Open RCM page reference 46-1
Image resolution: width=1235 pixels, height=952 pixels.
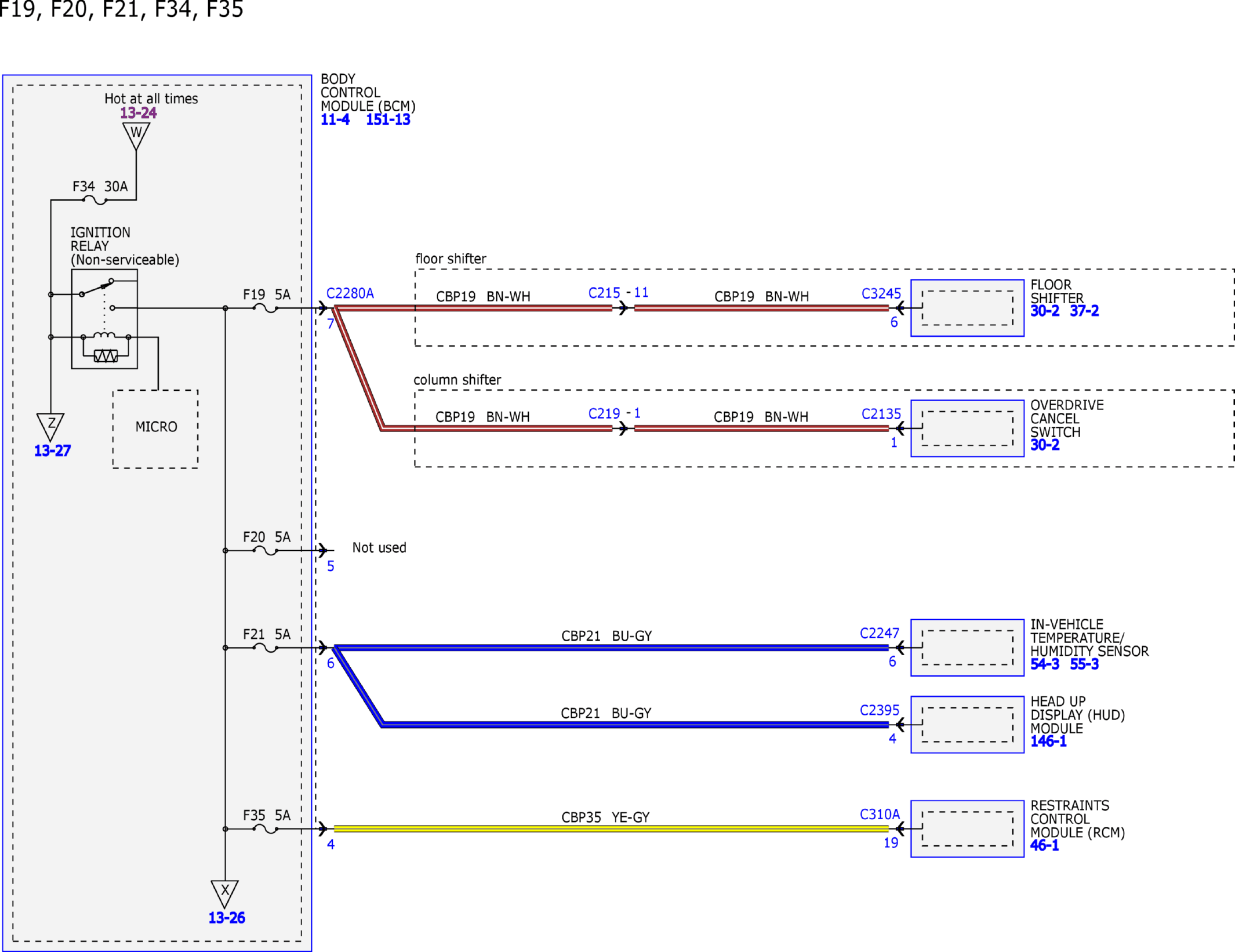click(x=1044, y=845)
